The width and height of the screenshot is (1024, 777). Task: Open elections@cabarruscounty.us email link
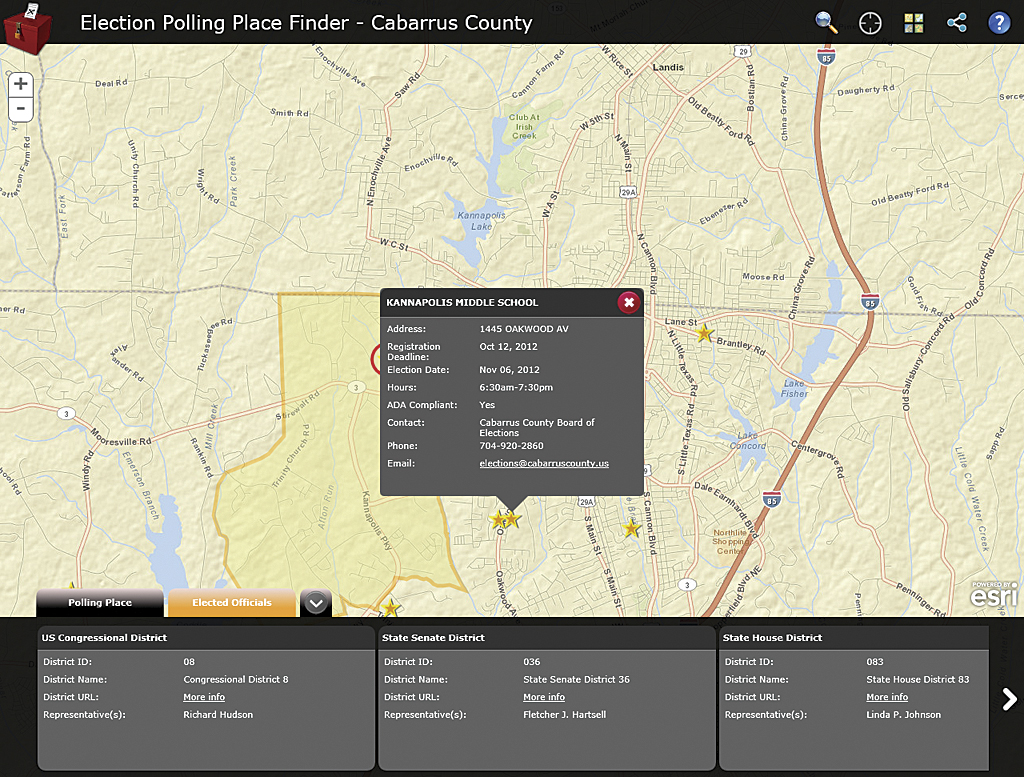(544, 464)
